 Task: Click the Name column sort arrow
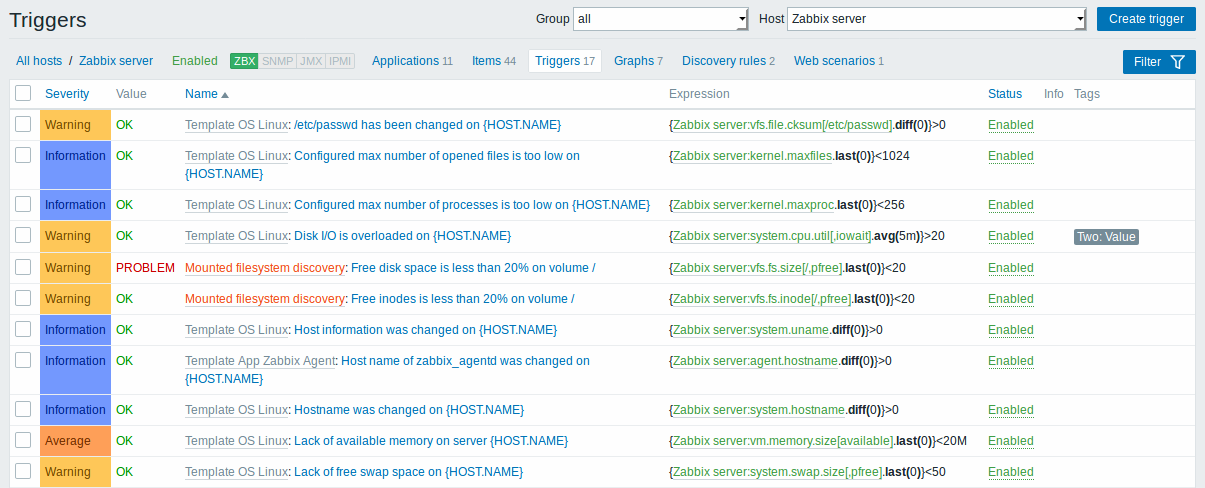225,94
